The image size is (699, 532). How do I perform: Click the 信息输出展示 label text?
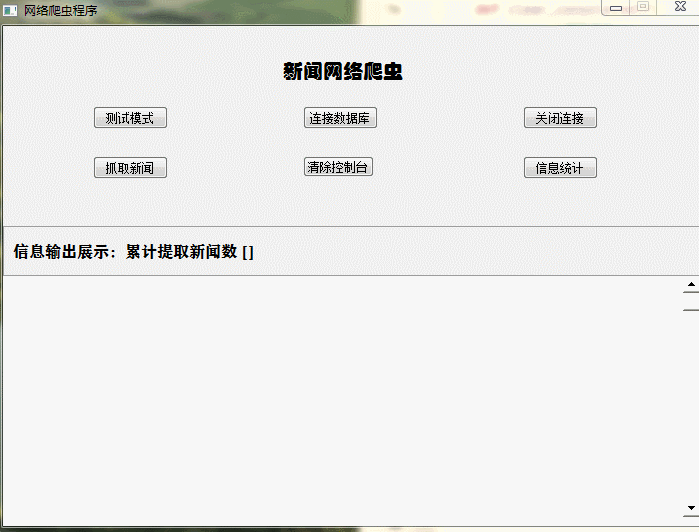(x=62, y=252)
